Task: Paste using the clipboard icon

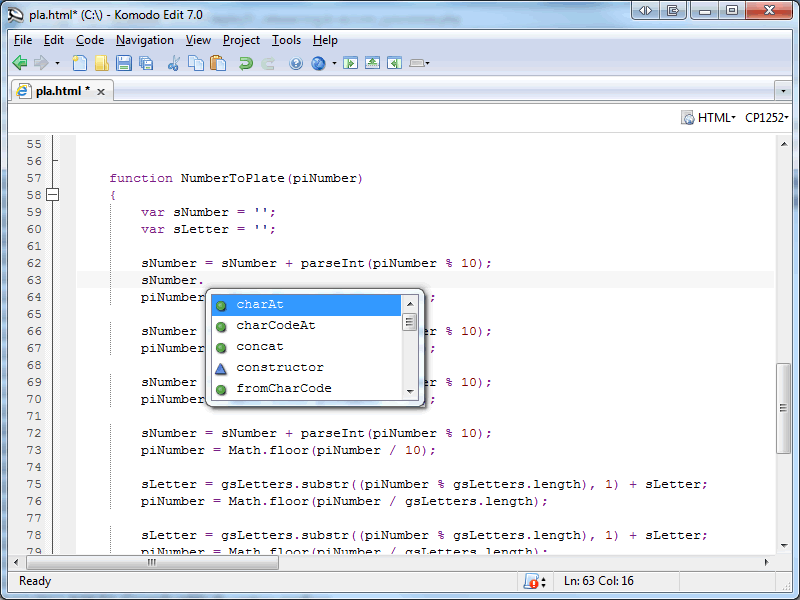Action: 218,63
